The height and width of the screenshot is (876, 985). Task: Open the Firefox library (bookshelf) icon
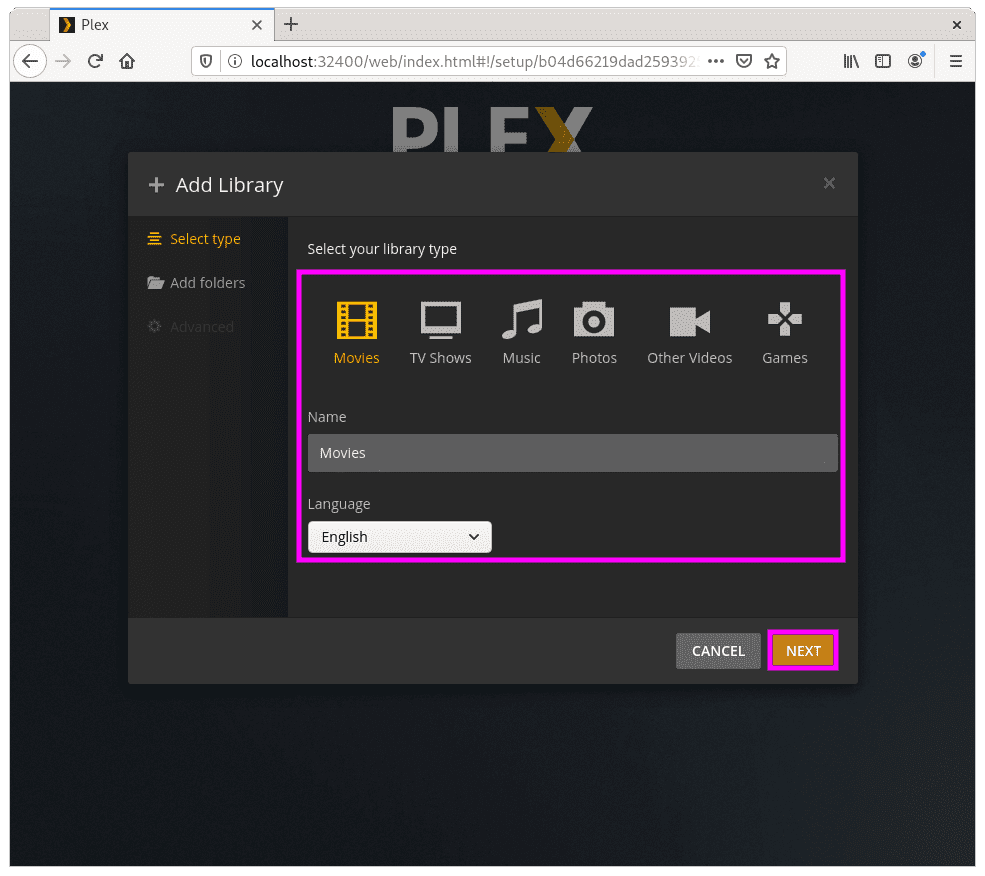(851, 61)
